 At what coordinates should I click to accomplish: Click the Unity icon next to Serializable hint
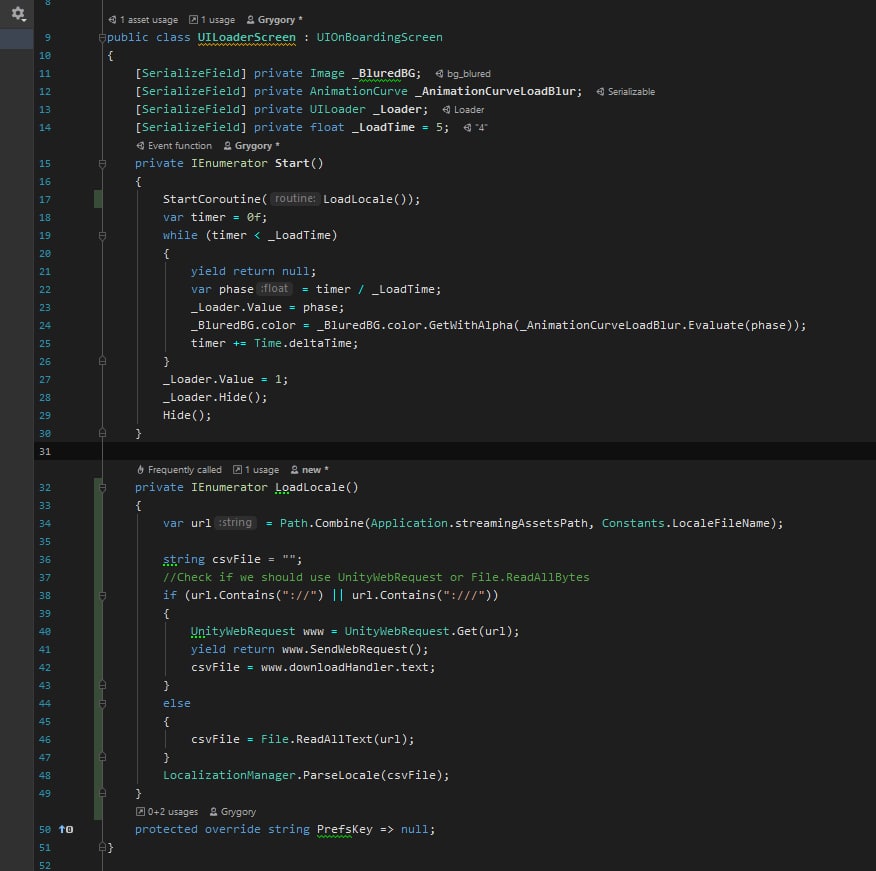point(600,92)
